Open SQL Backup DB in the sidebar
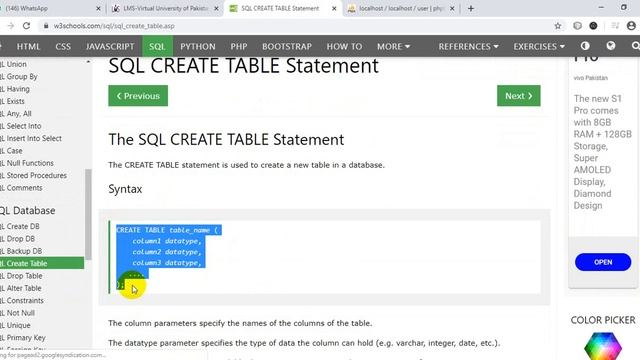Image resolution: width=640 pixels, height=360 pixels. [41, 251]
